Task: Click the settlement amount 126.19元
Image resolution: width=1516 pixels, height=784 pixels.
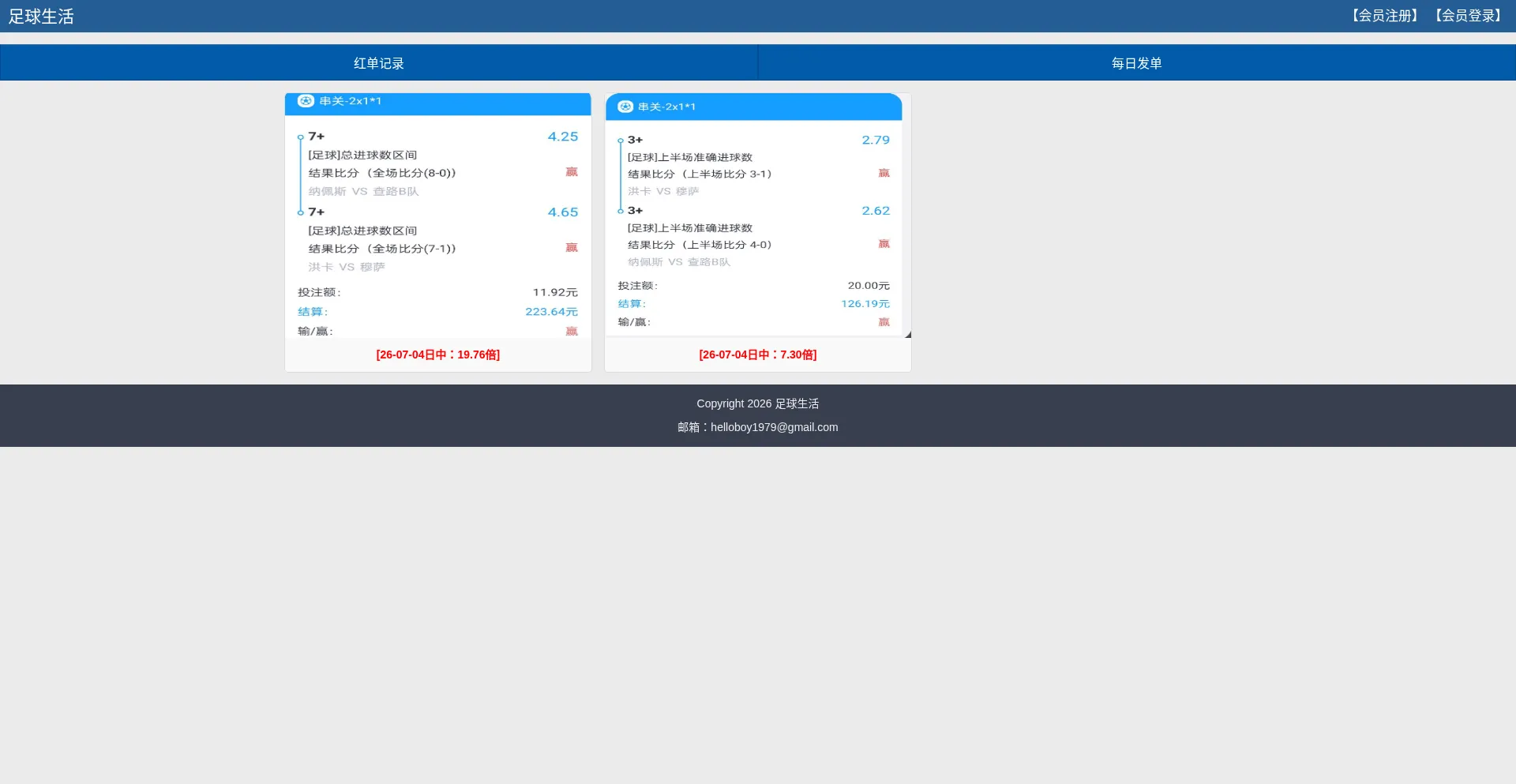Action: pyautogui.click(x=865, y=304)
